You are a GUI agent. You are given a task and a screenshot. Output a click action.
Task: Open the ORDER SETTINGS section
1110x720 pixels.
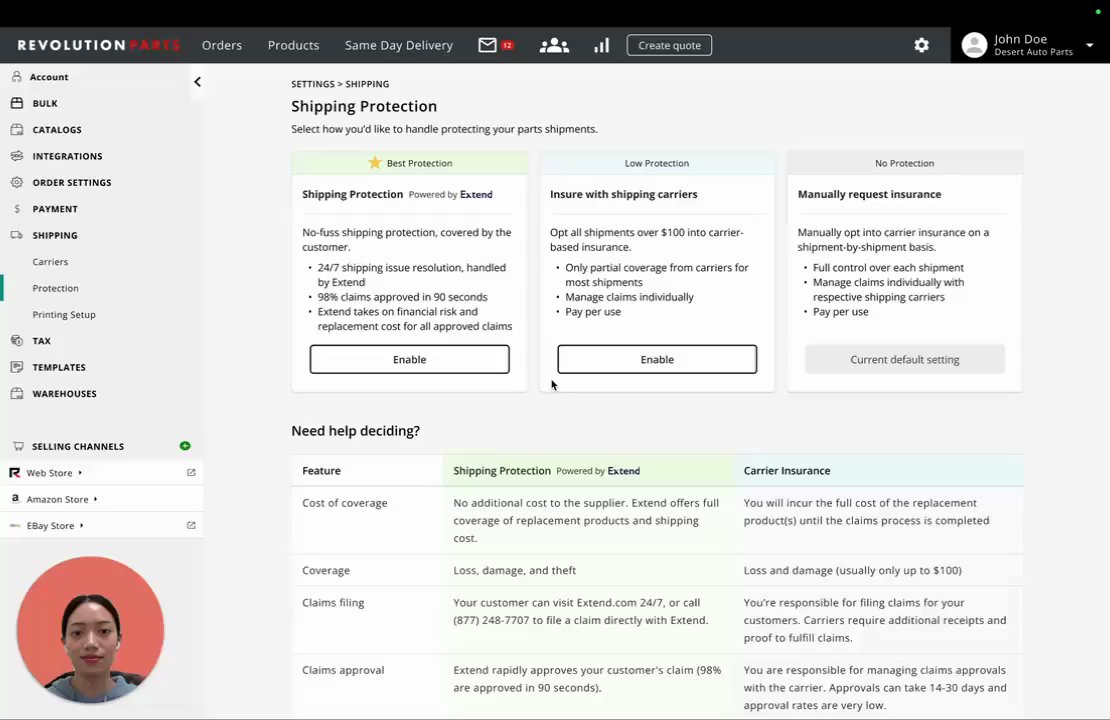click(x=71, y=182)
